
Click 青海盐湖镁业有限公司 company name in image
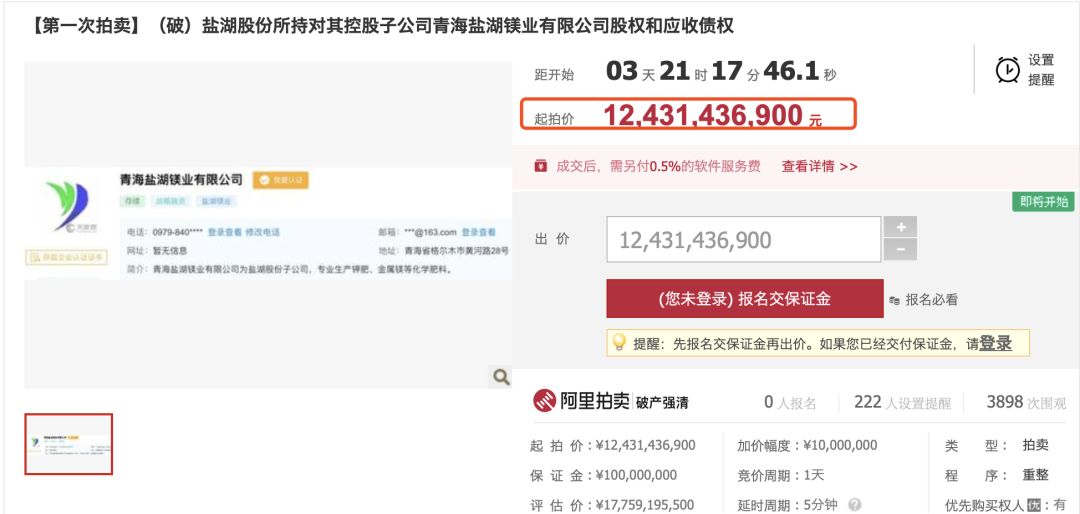[181, 180]
